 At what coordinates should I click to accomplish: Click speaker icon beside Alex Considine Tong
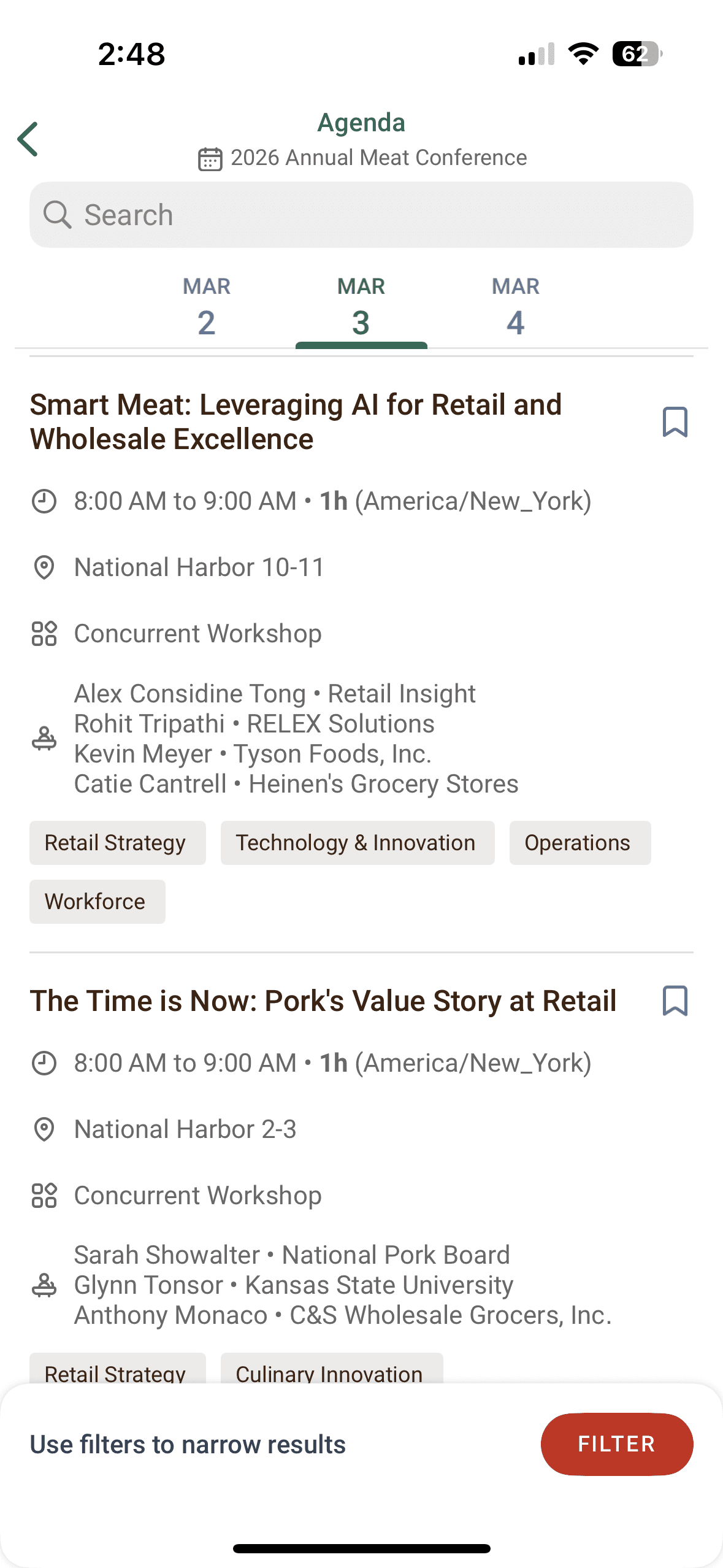tap(44, 739)
